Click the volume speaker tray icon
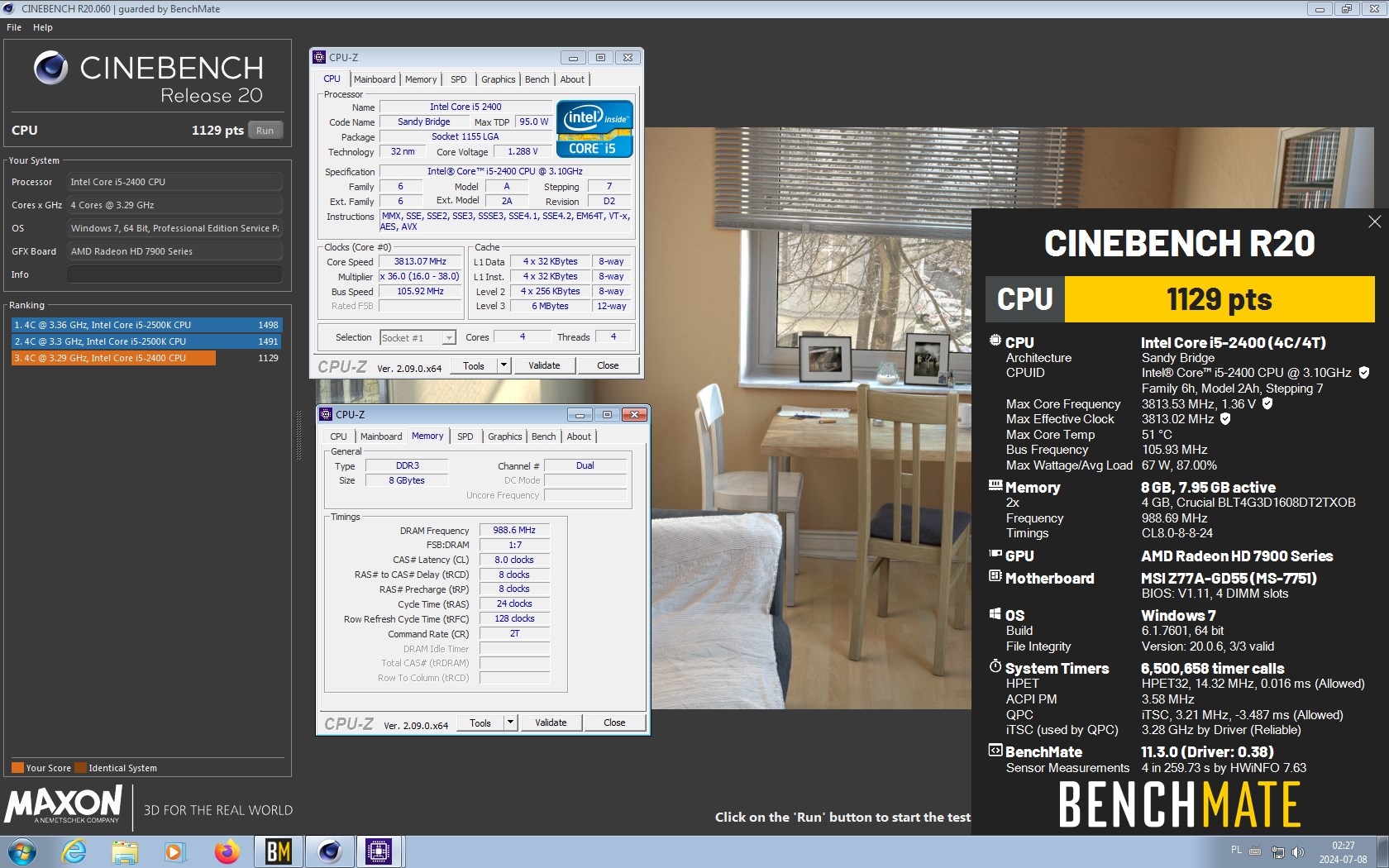Image resolution: width=1389 pixels, height=868 pixels. [x=1297, y=851]
